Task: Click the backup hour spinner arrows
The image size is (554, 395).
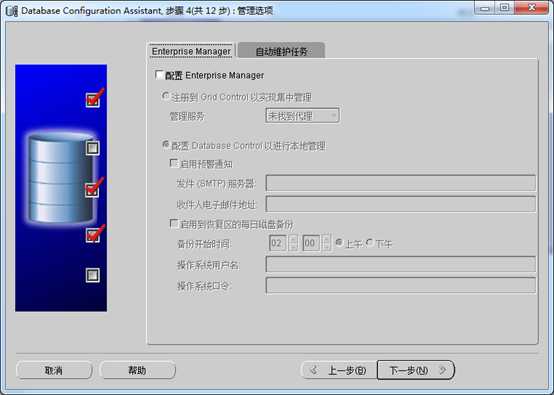Action: pyautogui.click(x=293, y=243)
